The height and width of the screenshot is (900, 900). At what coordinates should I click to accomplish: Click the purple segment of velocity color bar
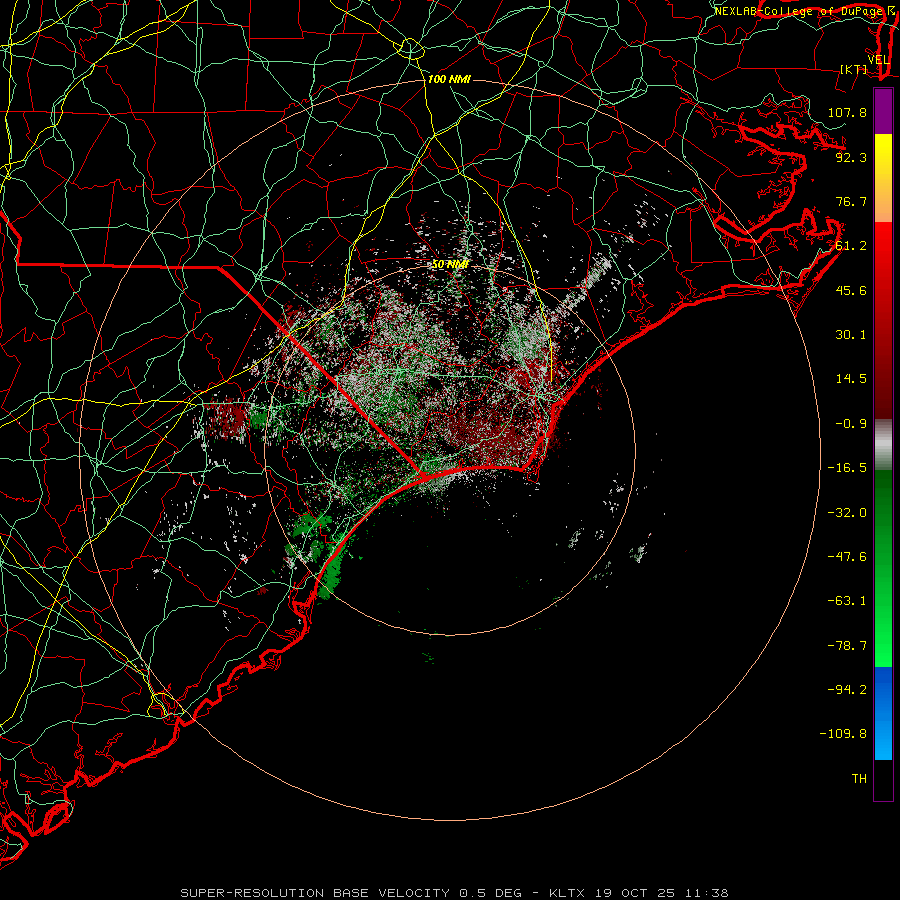(x=883, y=112)
